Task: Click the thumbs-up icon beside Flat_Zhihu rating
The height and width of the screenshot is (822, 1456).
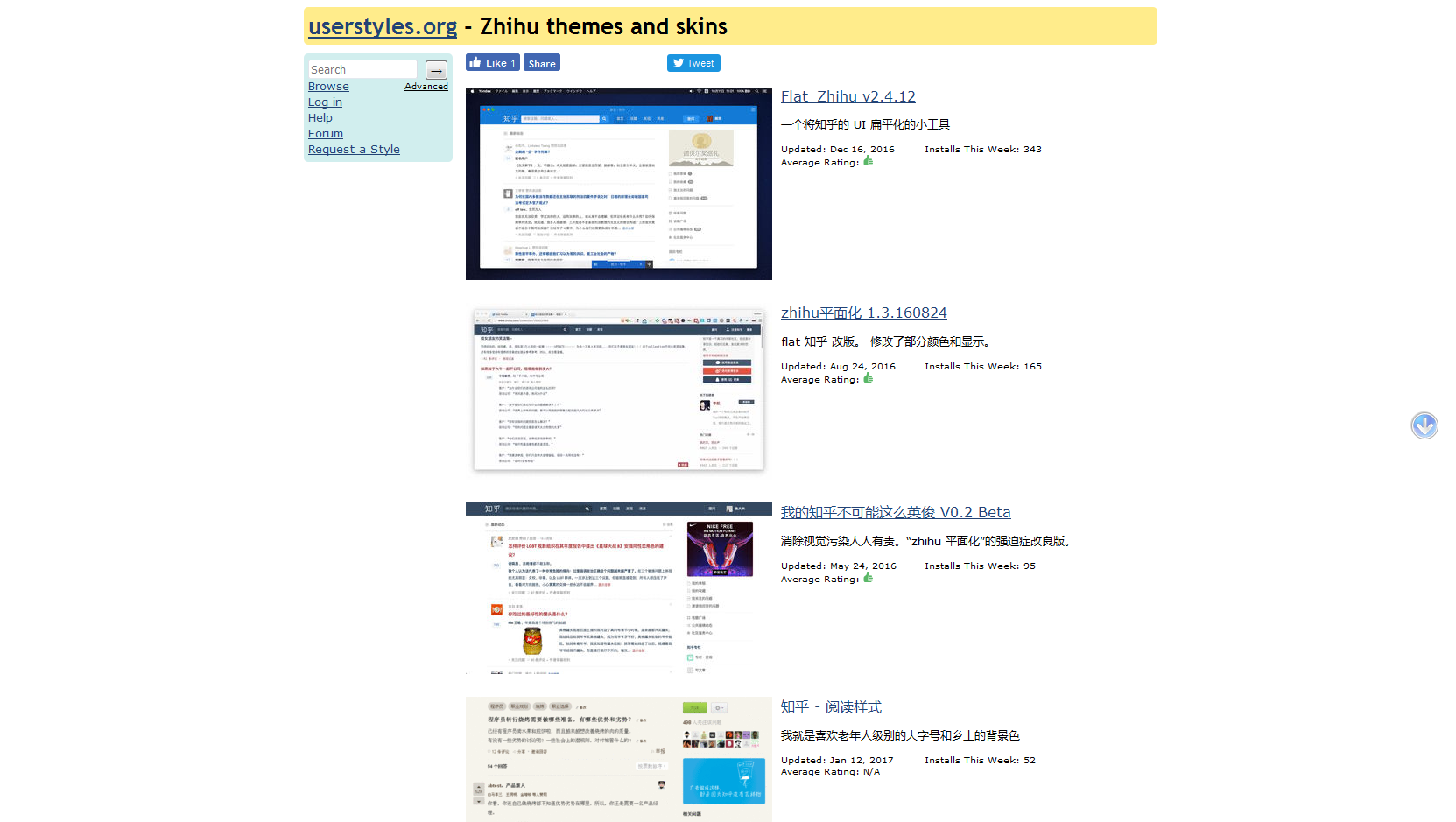Action: point(869,161)
